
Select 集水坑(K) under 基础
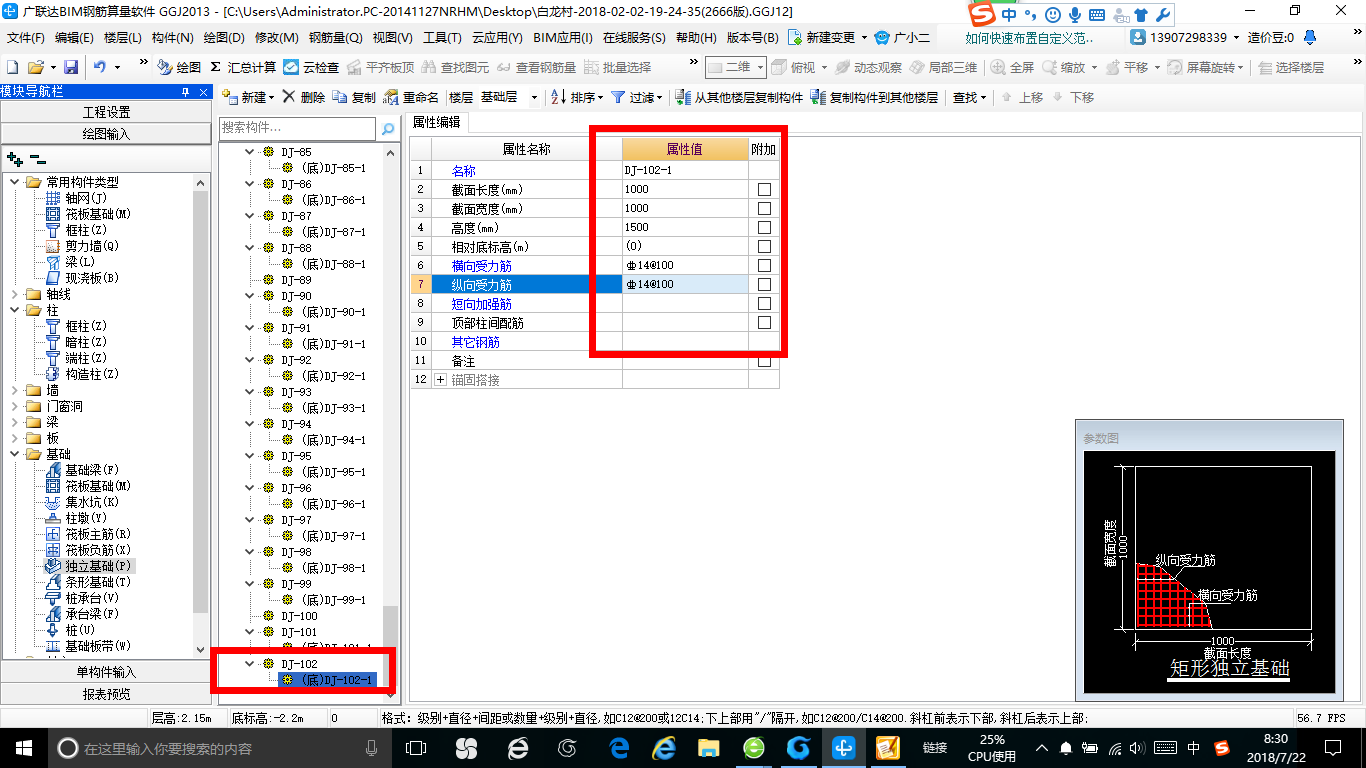81,502
